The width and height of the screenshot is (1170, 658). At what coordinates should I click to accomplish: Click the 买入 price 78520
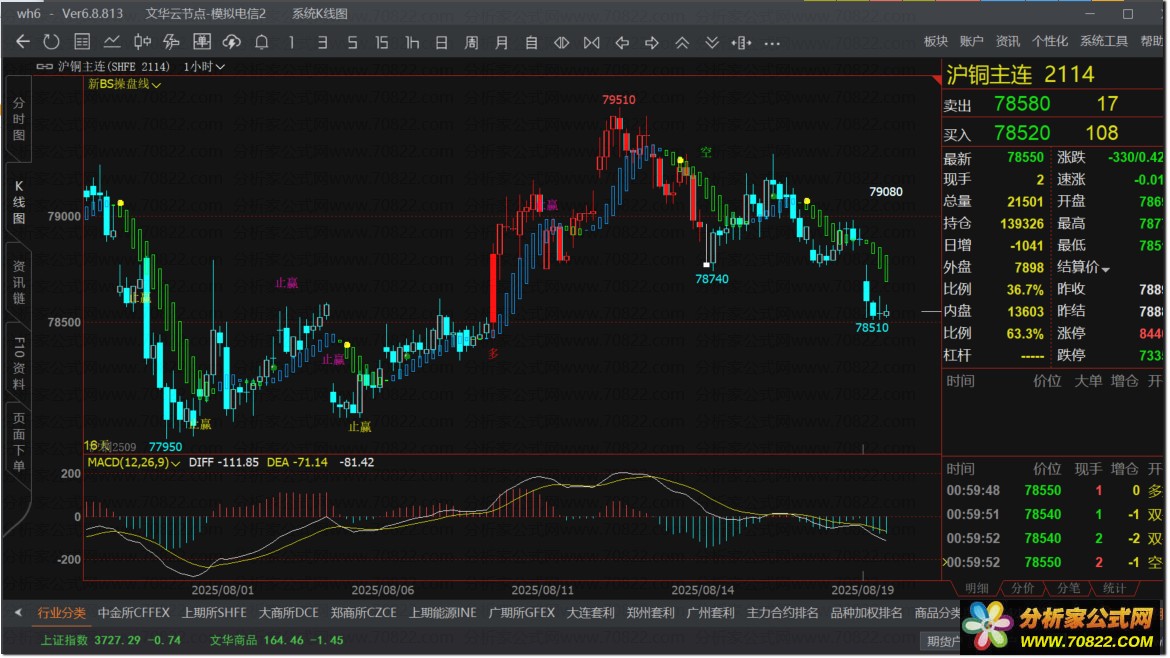pos(1022,134)
